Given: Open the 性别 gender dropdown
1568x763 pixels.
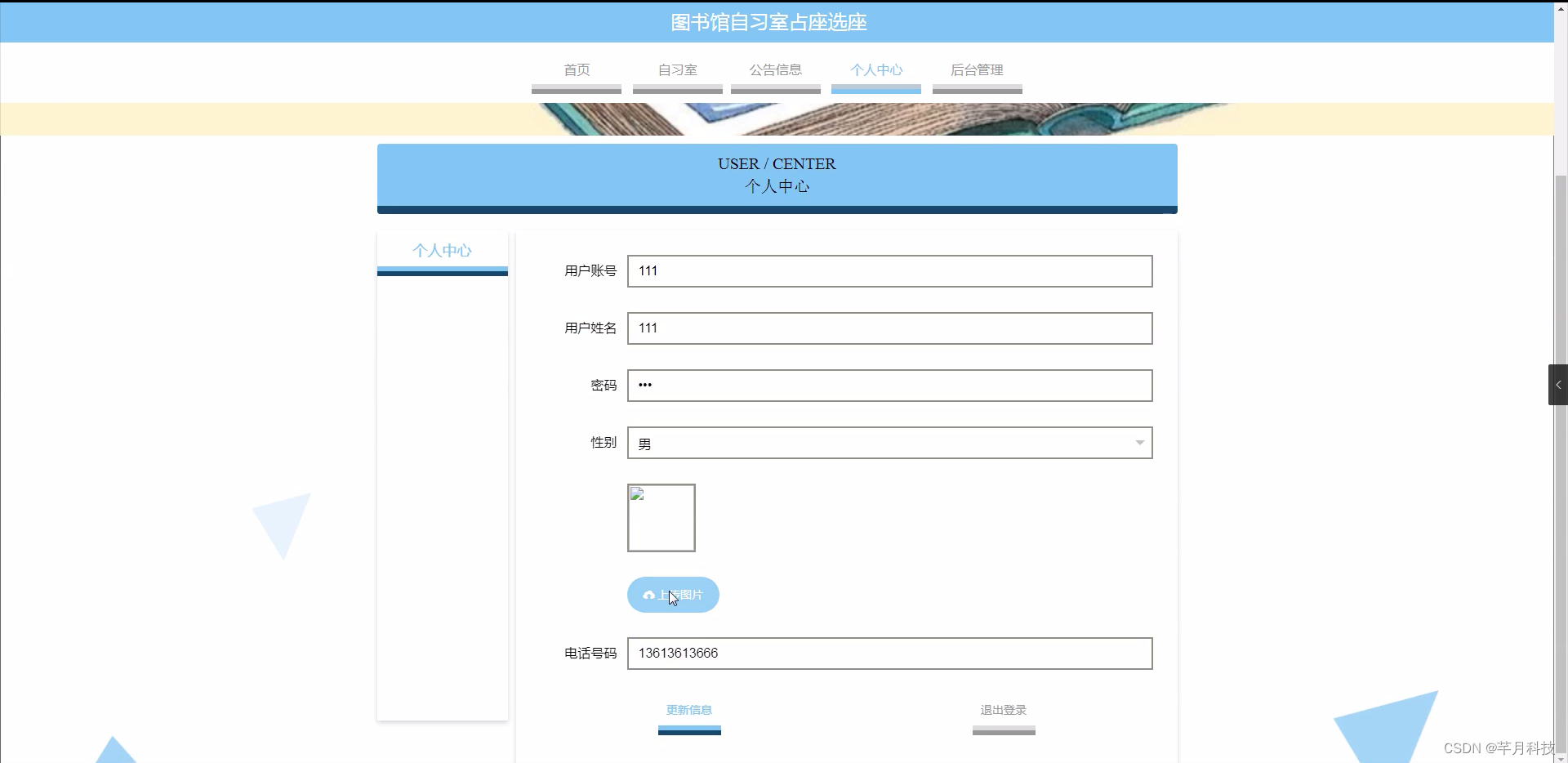Looking at the screenshot, I should 889,443.
